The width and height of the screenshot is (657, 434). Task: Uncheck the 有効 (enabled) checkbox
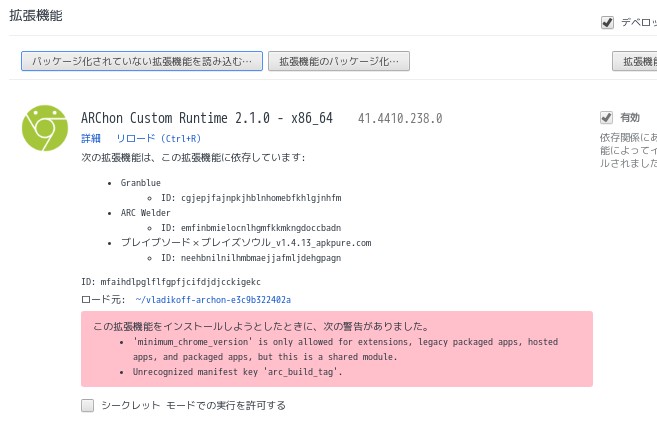[606, 118]
